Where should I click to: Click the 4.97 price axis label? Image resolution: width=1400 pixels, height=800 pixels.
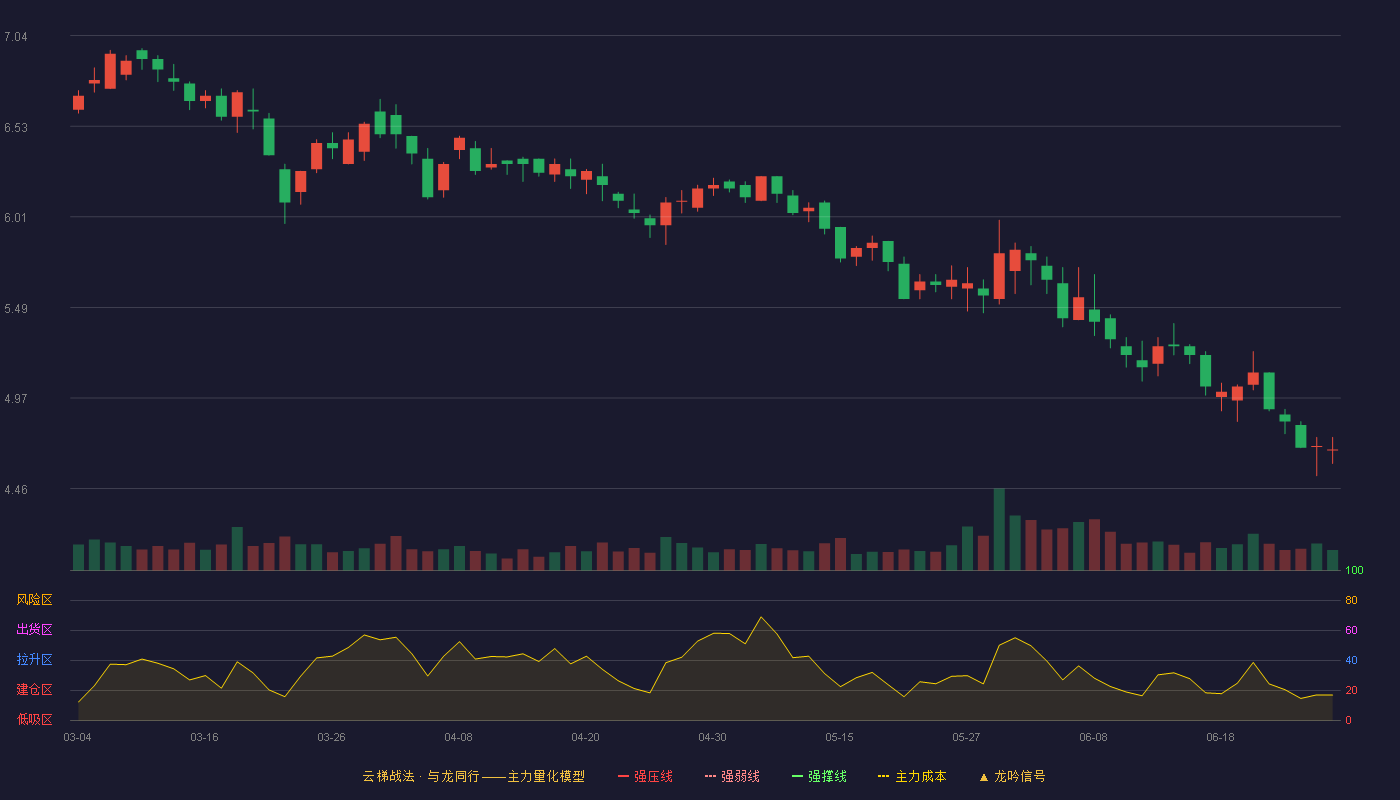[16, 399]
